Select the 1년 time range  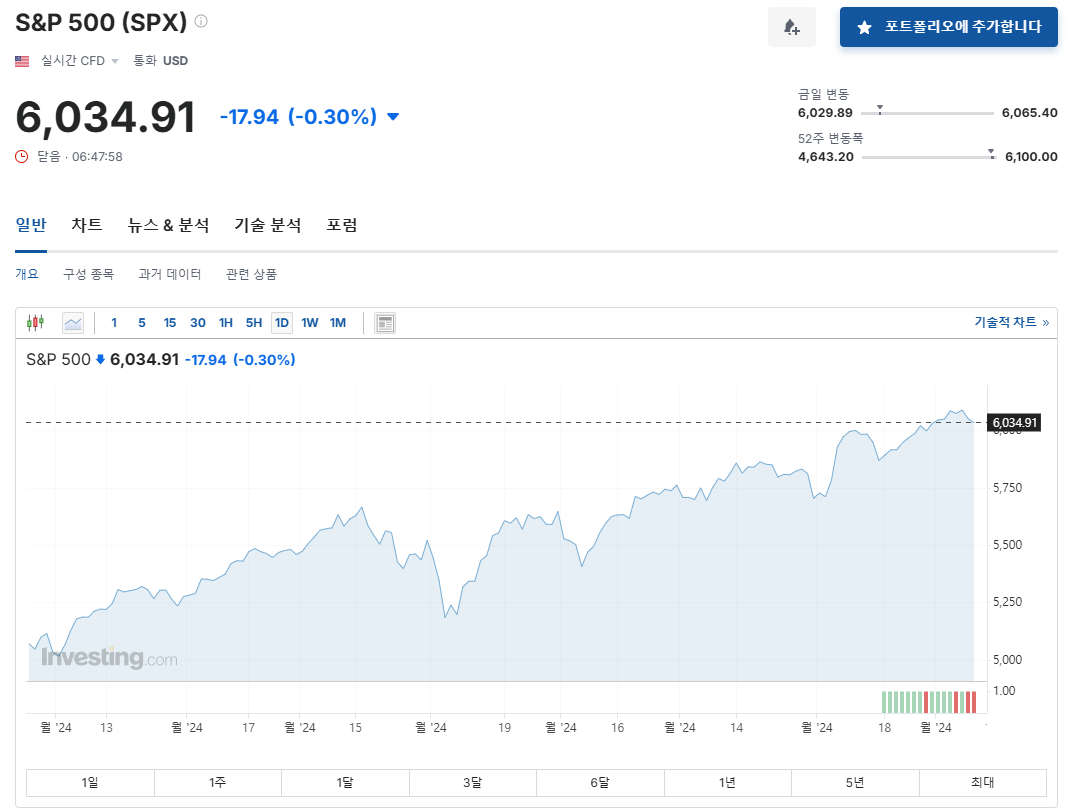pyautogui.click(x=727, y=783)
